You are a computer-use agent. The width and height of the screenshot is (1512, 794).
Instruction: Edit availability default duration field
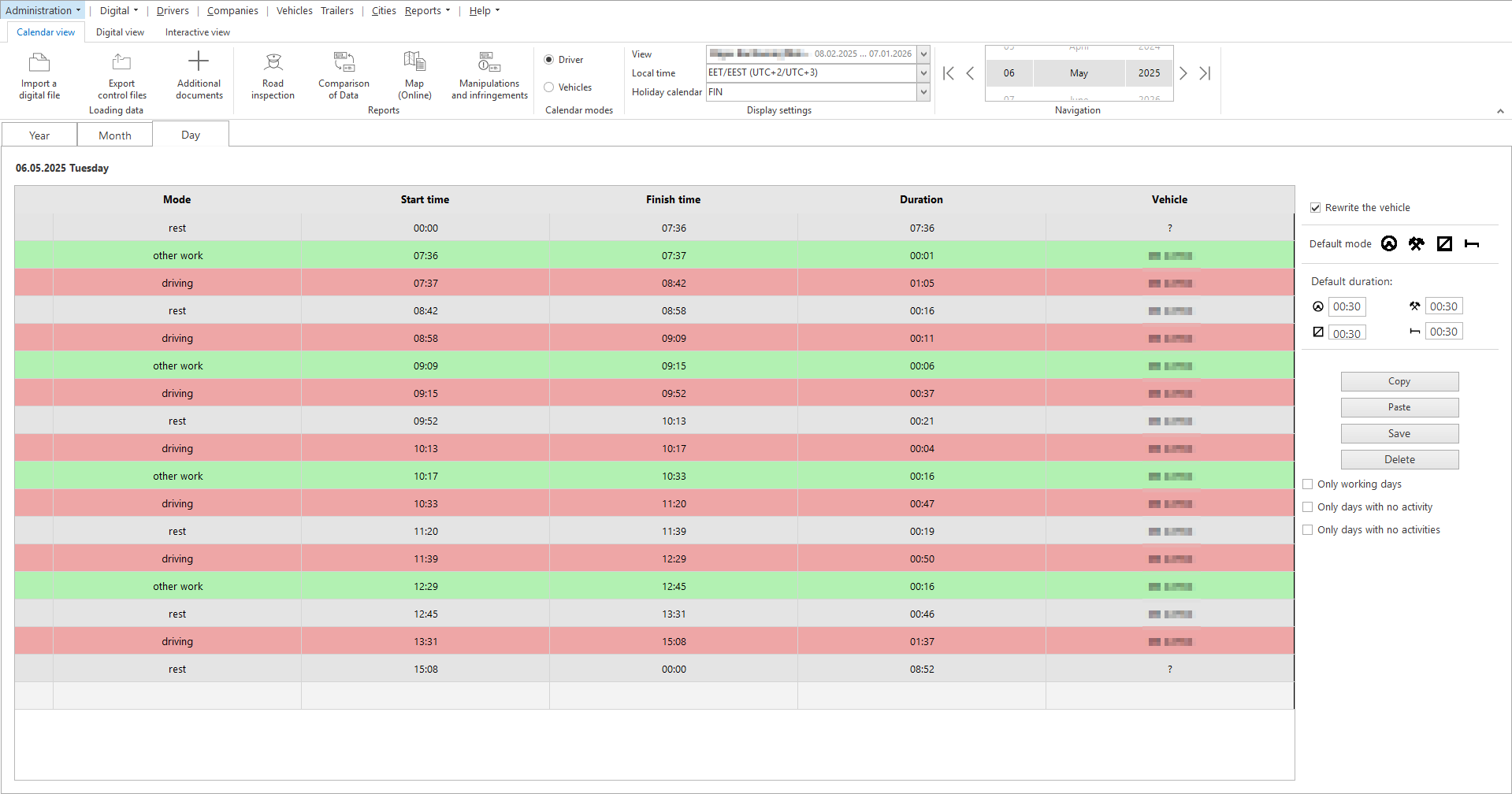tap(1347, 333)
